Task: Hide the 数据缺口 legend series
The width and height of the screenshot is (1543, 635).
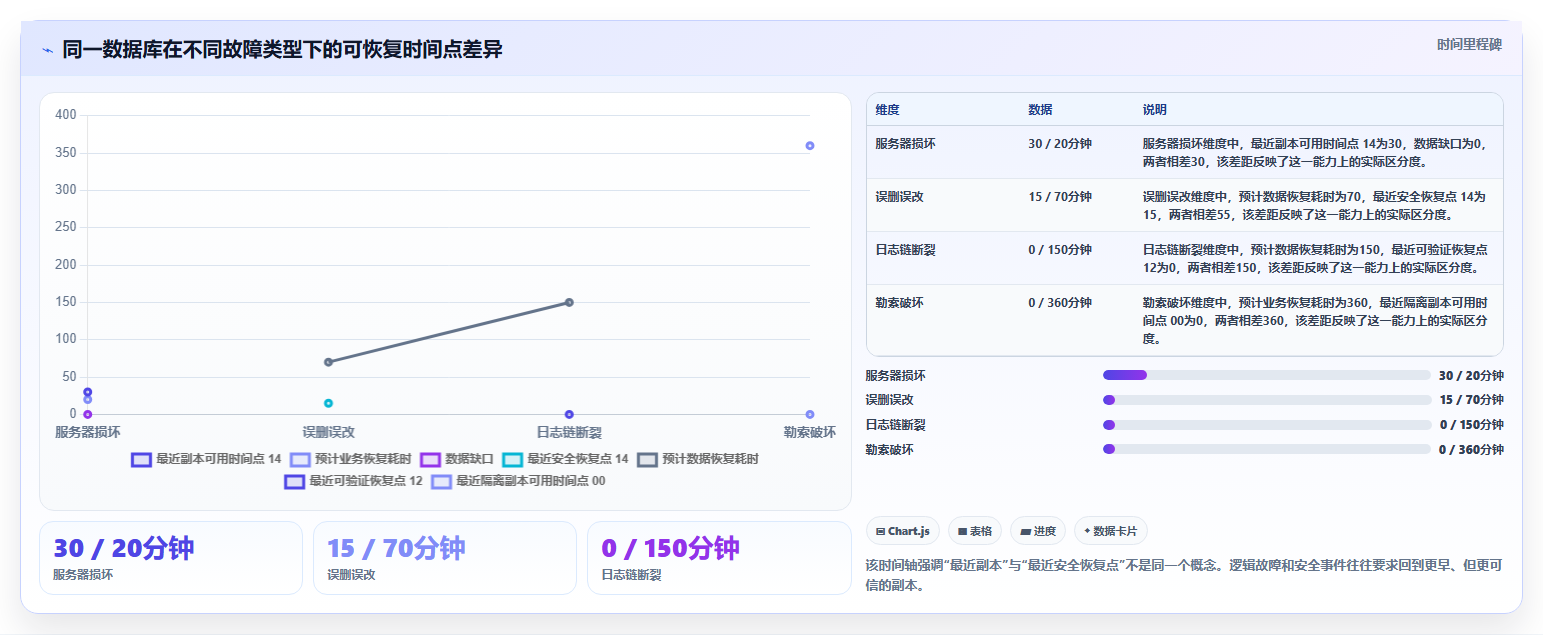Action: click(456, 459)
